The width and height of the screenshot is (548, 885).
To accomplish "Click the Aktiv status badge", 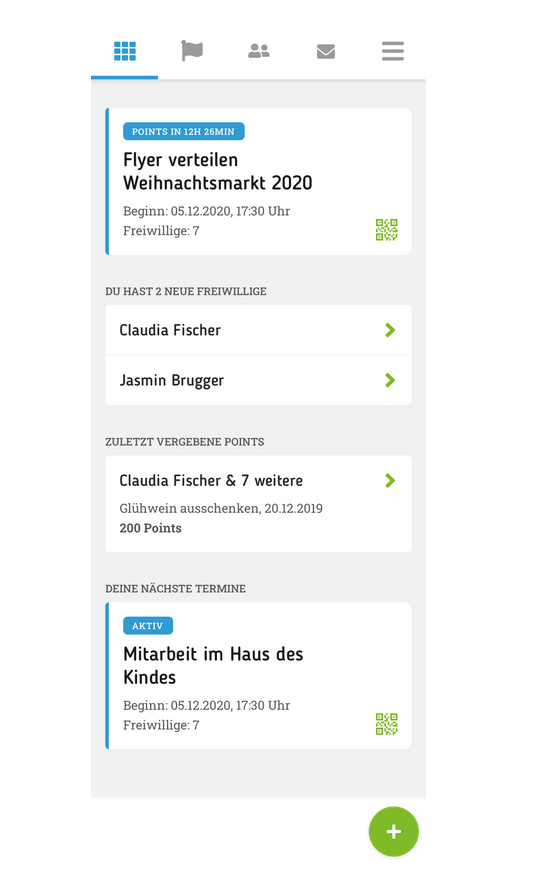I will (148, 626).
